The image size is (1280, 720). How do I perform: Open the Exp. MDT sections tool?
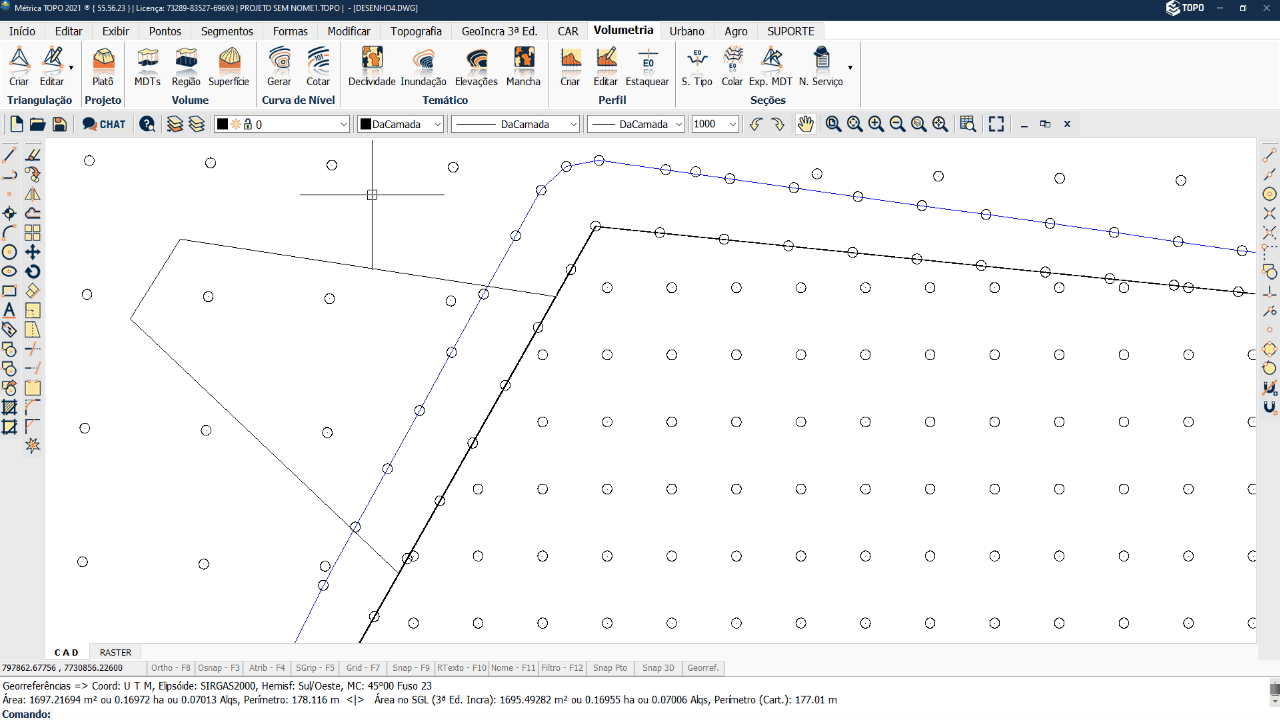[770, 66]
